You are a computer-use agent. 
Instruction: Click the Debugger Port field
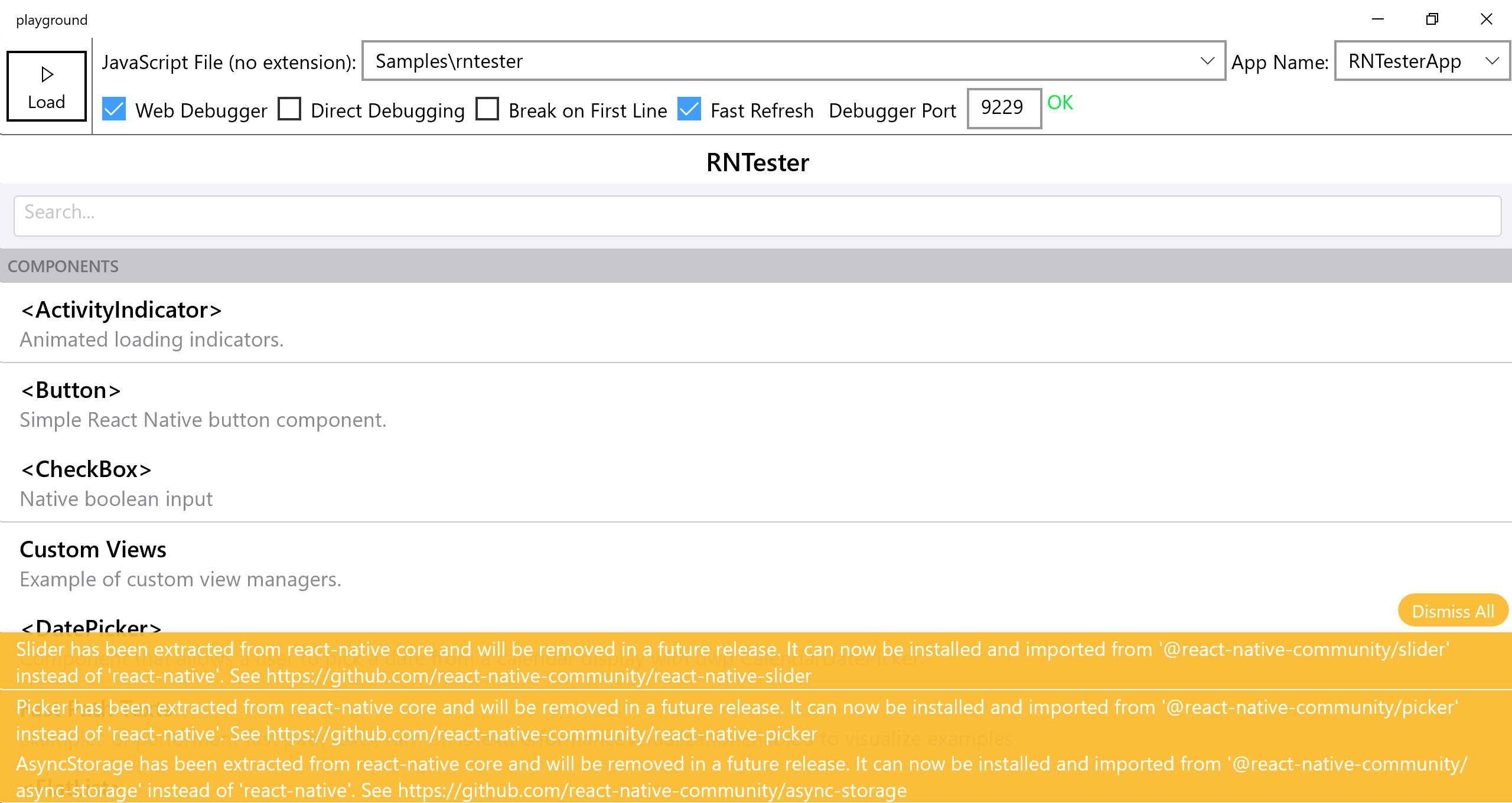click(1003, 108)
